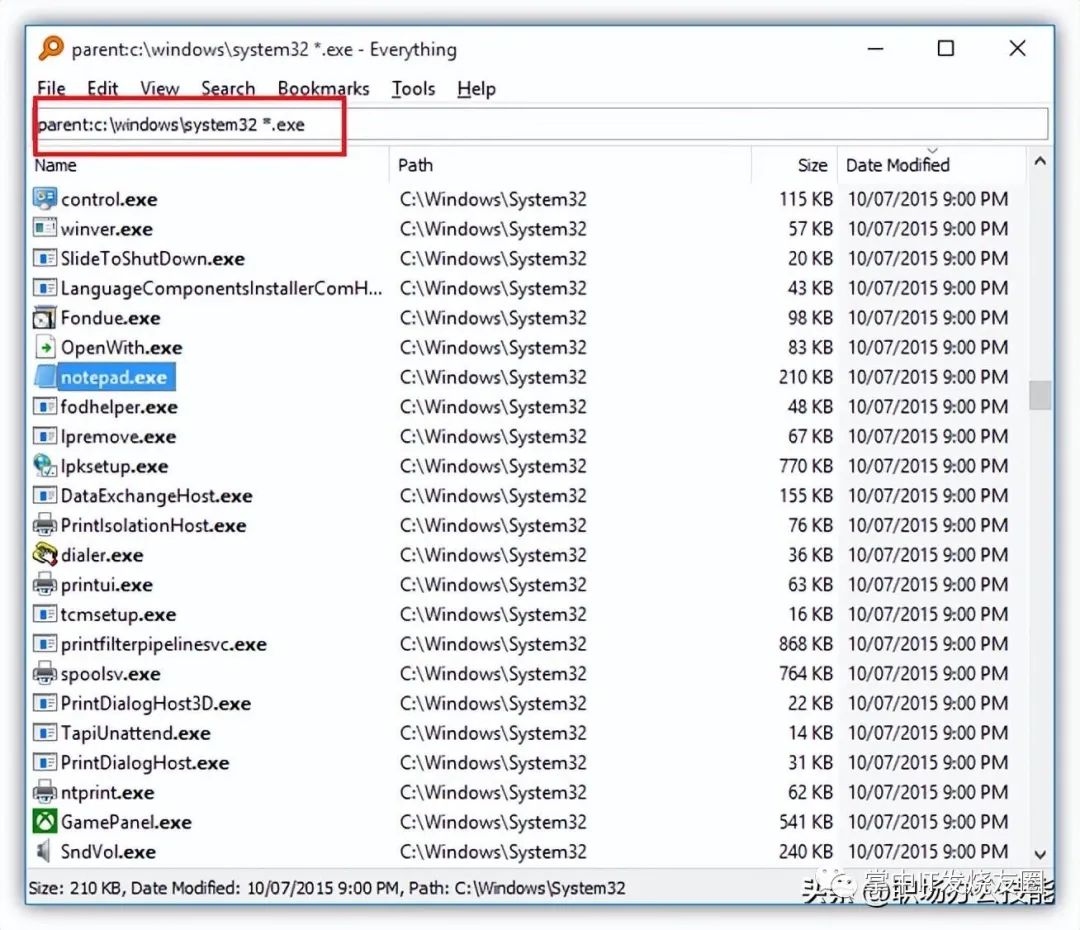The height and width of the screenshot is (930, 1080).
Task: Maximize the Everything window
Action: pos(946,48)
